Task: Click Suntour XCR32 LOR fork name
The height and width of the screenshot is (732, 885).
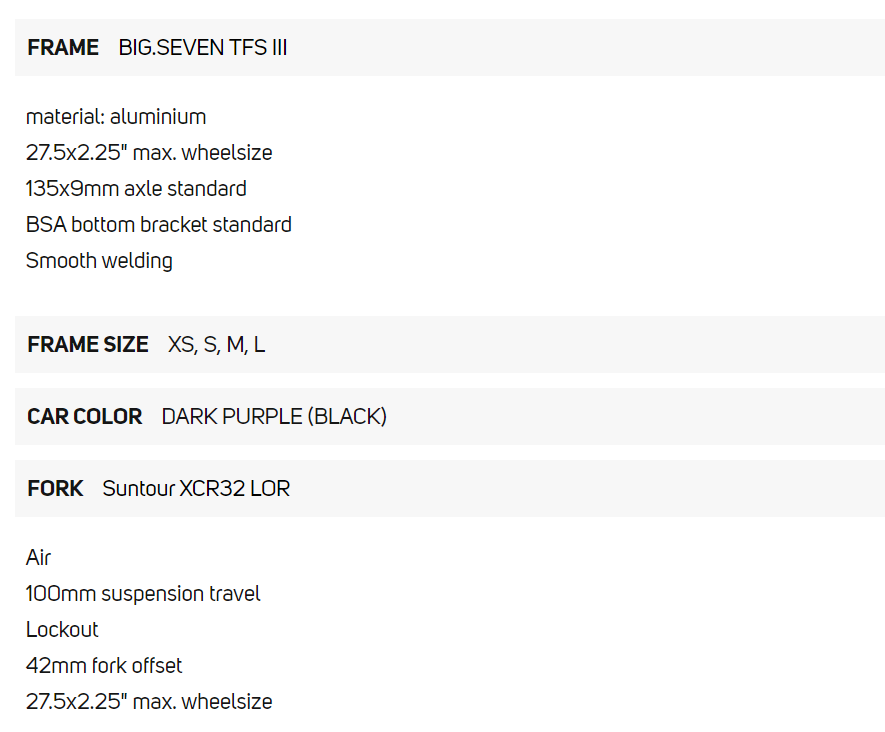Action: click(x=196, y=489)
